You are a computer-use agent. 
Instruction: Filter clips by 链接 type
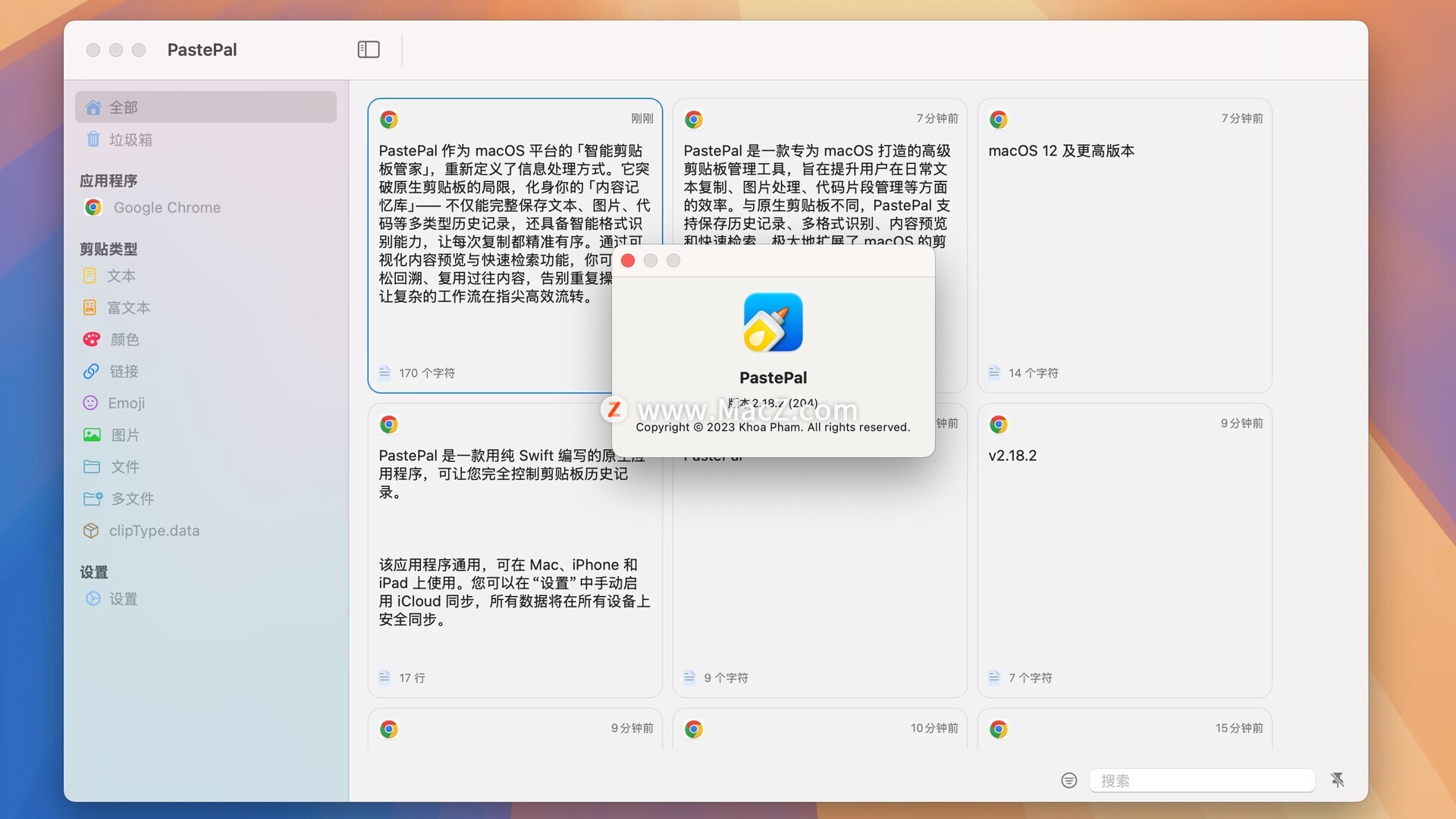[x=206, y=372]
